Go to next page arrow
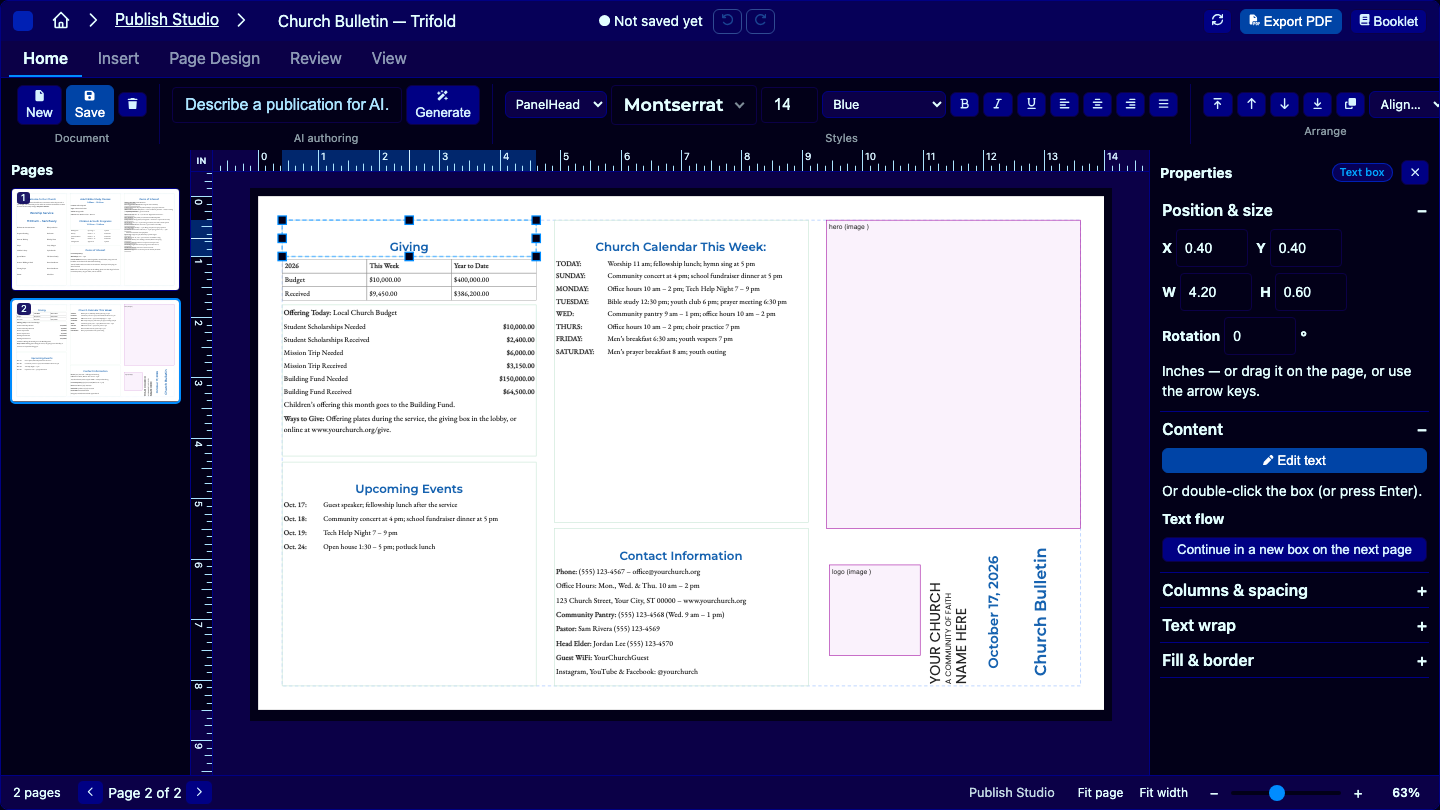The width and height of the screenshot is (1440, 810). tap(199, 792)
